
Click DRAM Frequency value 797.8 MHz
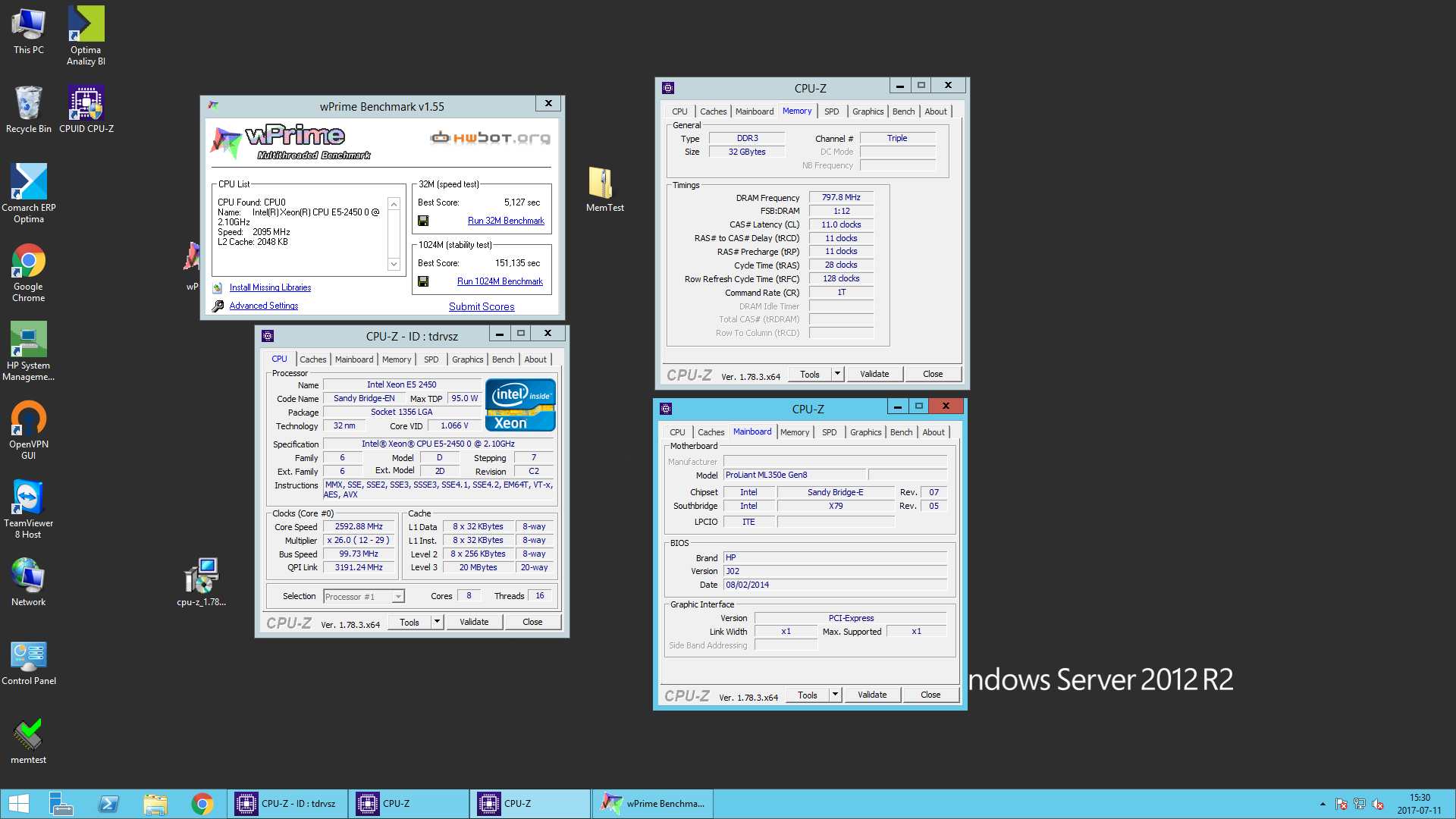pos(841,197)
